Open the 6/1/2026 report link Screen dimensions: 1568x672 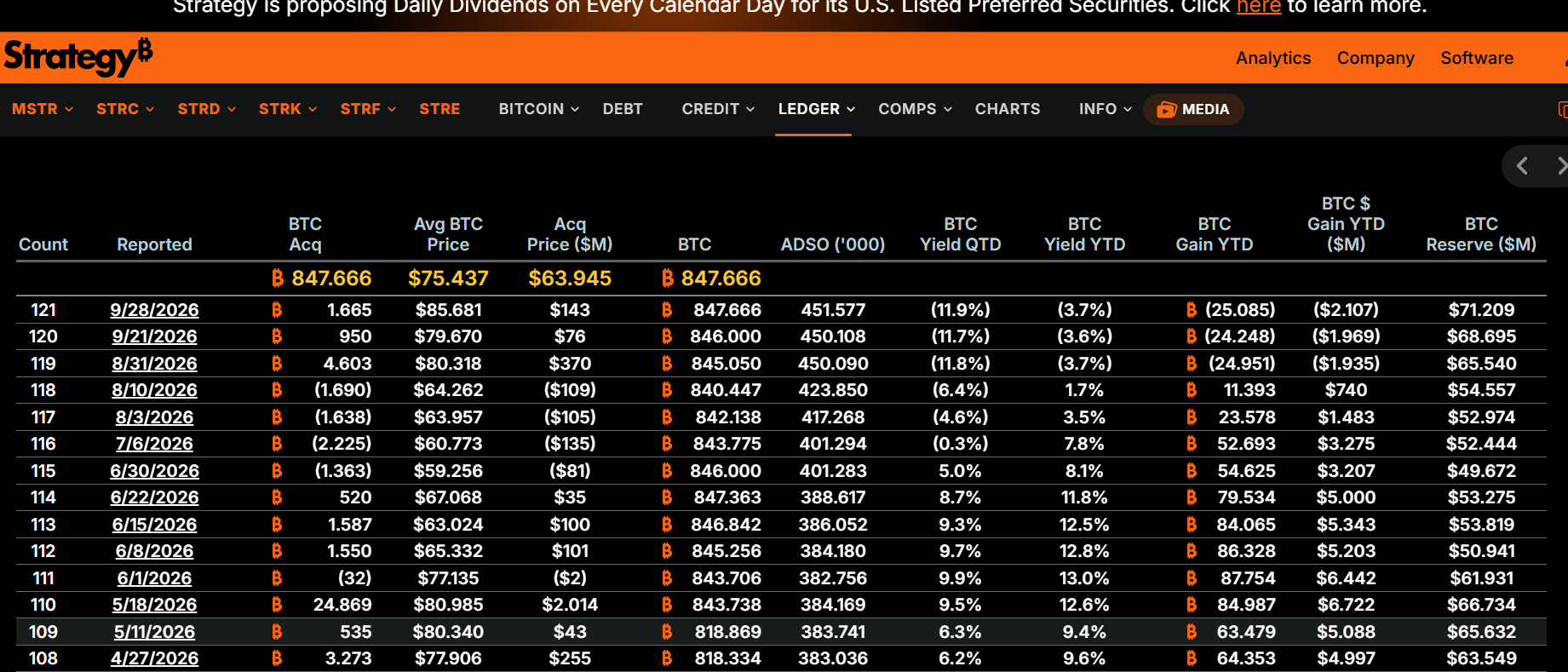pos(154,578)
